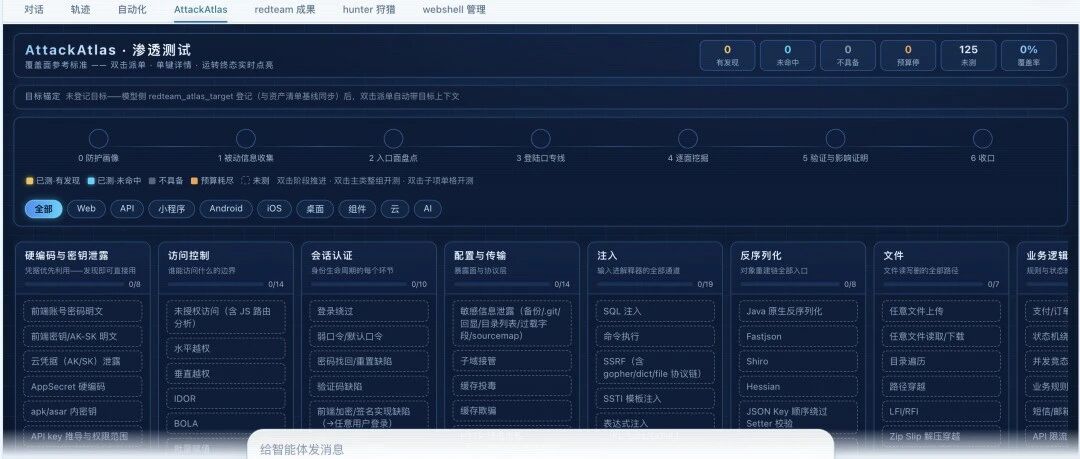Select the Fastjson item
This screenshot has width=1080, height=459.
coord(798,336)
